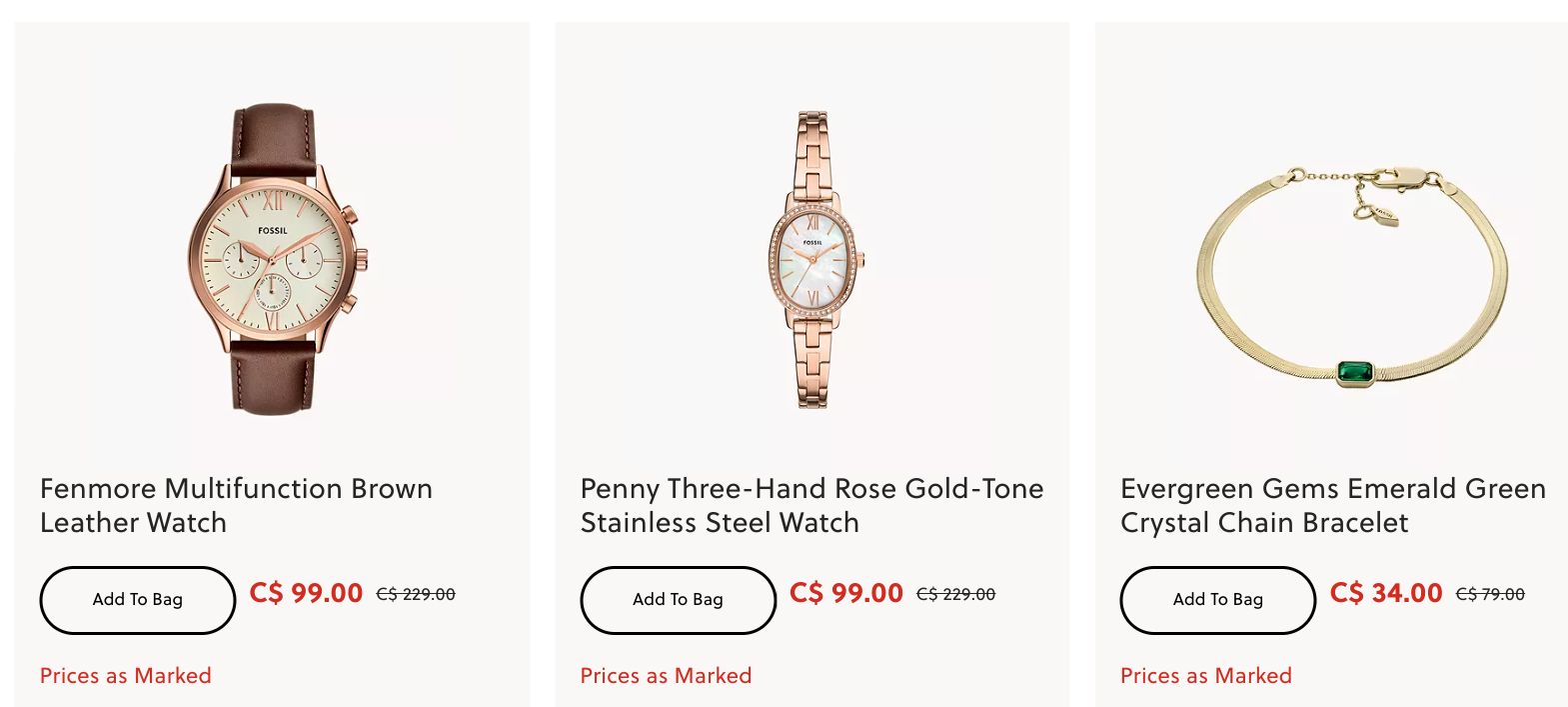The height and width of the screenshot is (707, 1568).
Task: Click the Evergreen Gems Emerald Green Bracelet title
Action: tap(1332, 505)
